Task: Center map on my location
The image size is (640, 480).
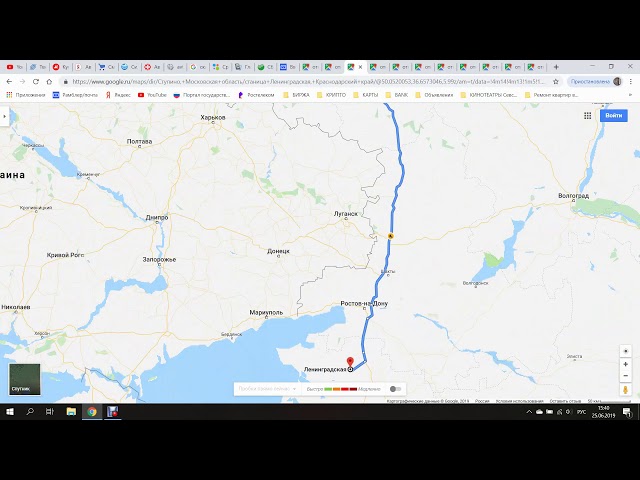Action: click(625, 351)
